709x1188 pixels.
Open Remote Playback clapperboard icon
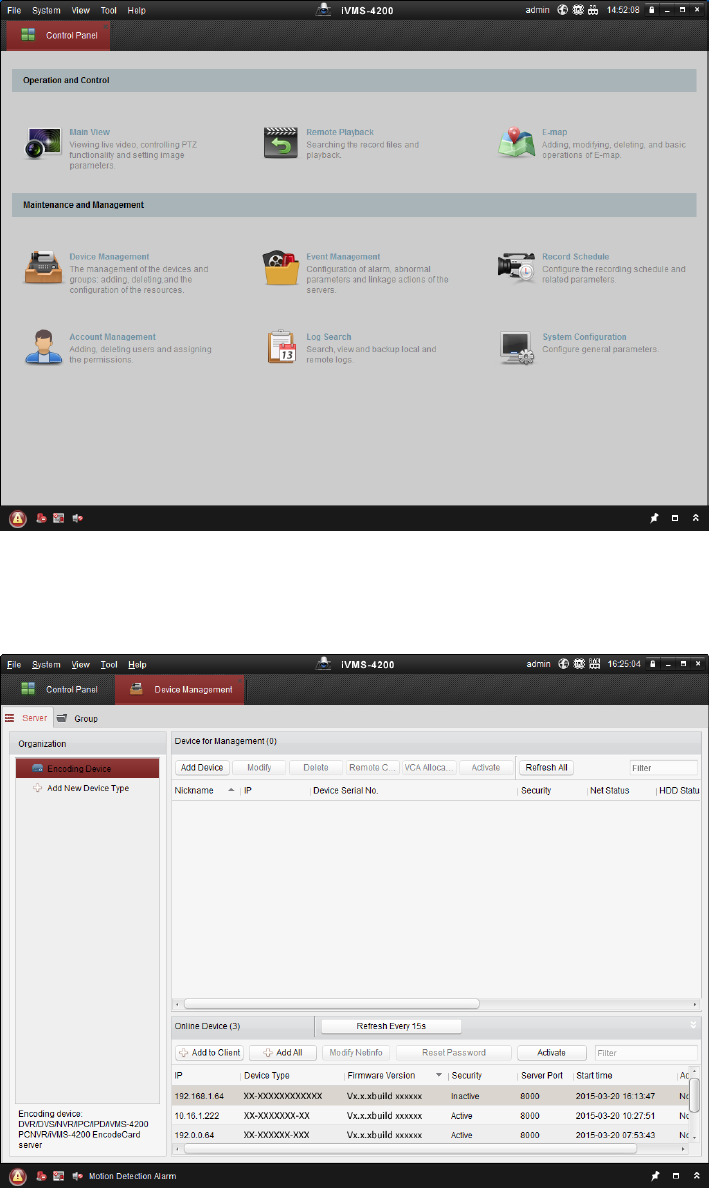coord(281,143)
